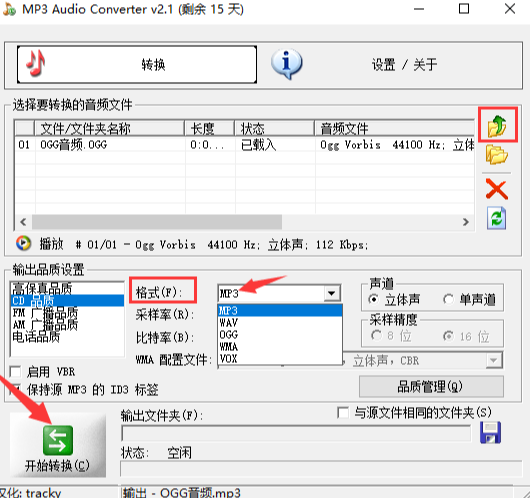Click the blue info bubble icon
Viewport: 530px width, 498px height.
(x=286, y=64)
